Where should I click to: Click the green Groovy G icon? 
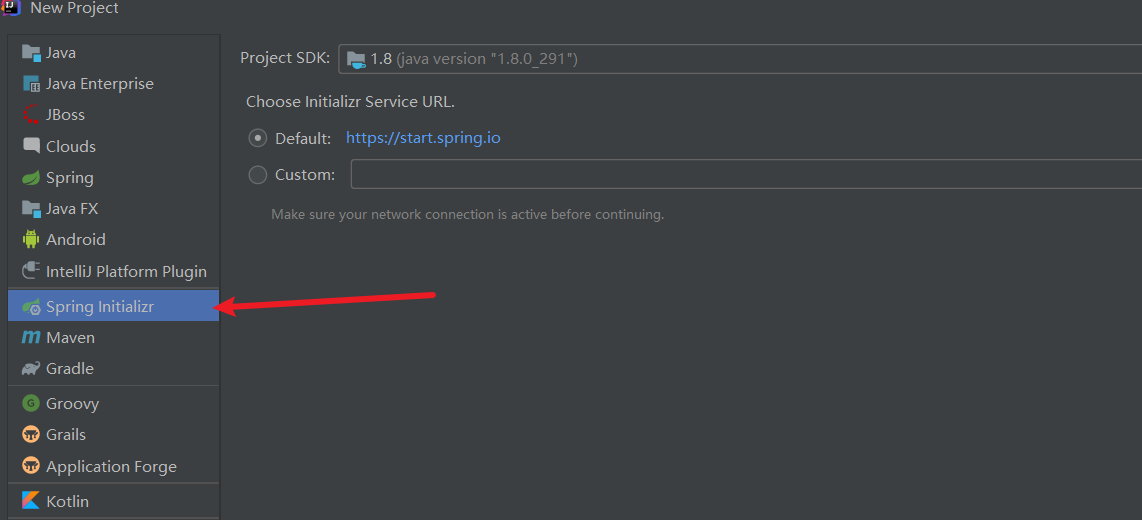pos(31,403)
